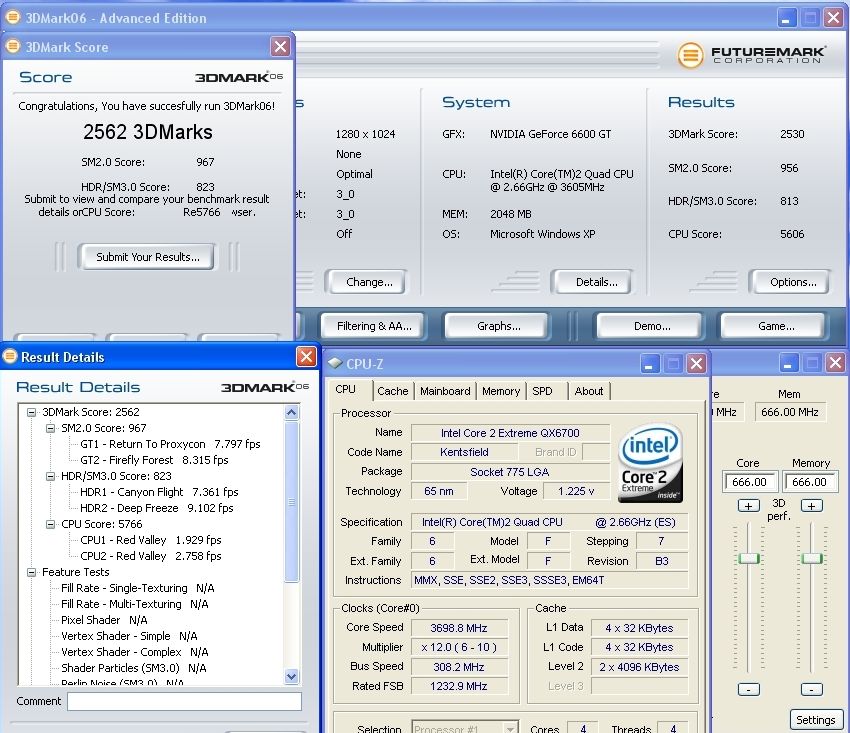
Task: Click the Result Details scroll up arrow
Action: tap(292, 413)
